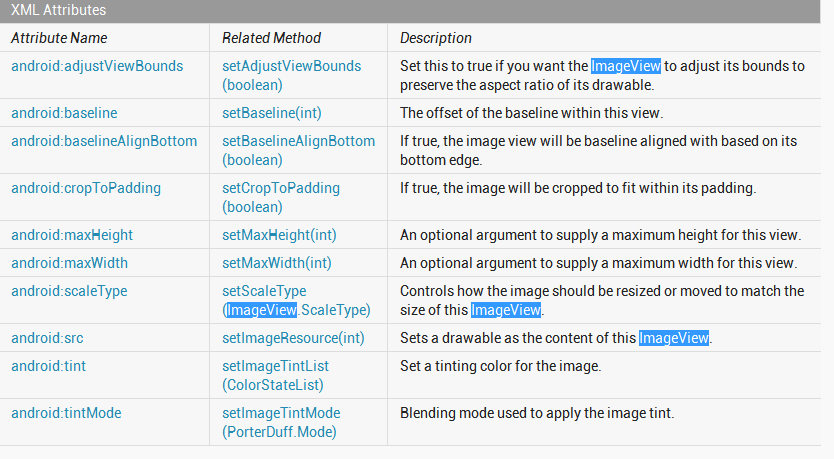Screen dimensions: 834x459
Task: Go to setBaselineAlignBottom(boolean) method
Action: (x=298, y=151)
